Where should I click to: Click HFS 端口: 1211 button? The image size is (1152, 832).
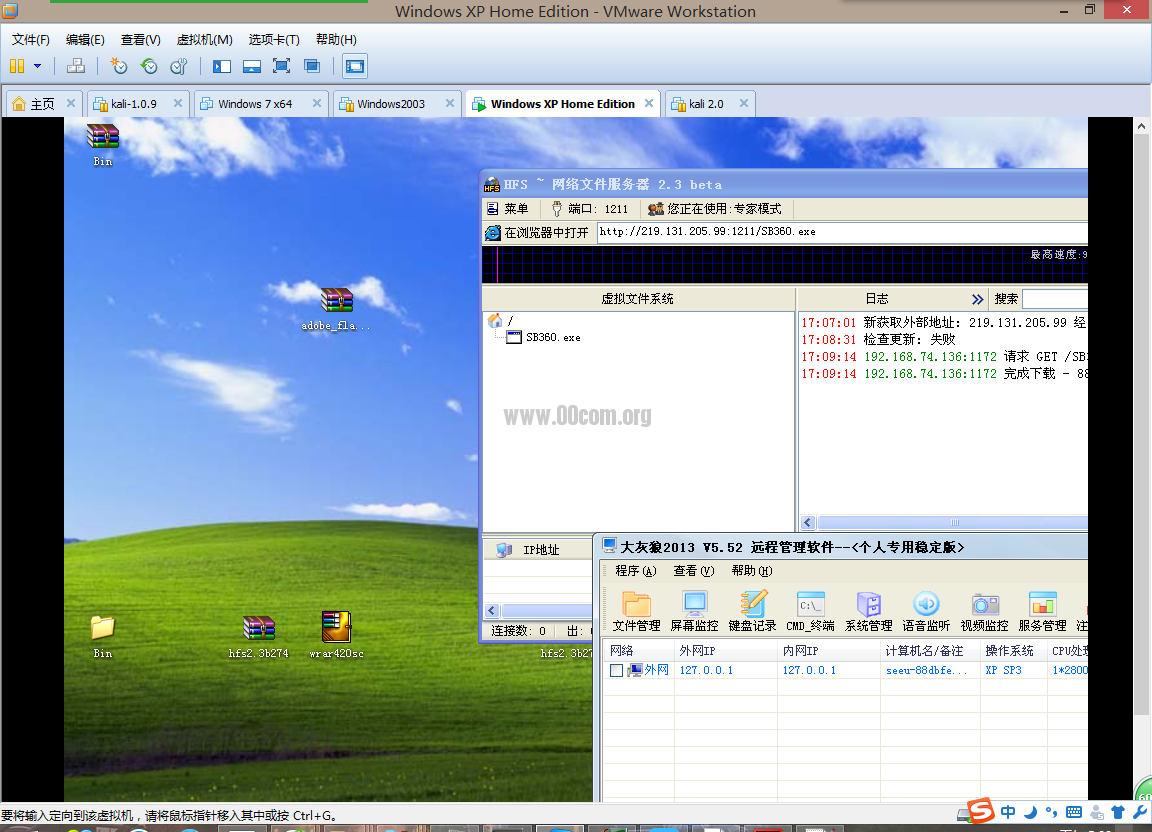point(589,209)
